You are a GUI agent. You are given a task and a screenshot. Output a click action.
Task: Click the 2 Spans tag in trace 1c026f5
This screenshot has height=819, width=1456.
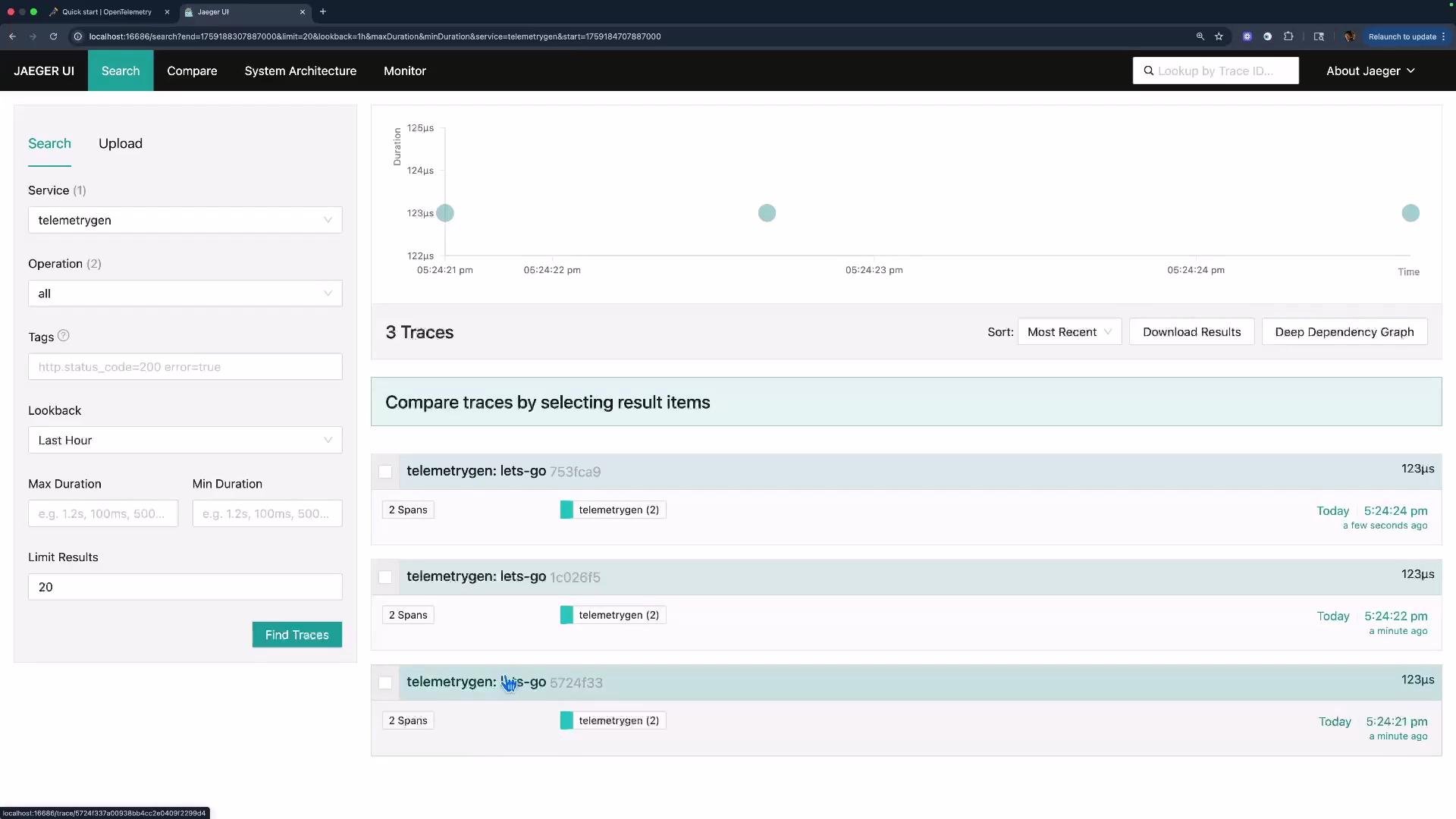click(x=408, y=615)
